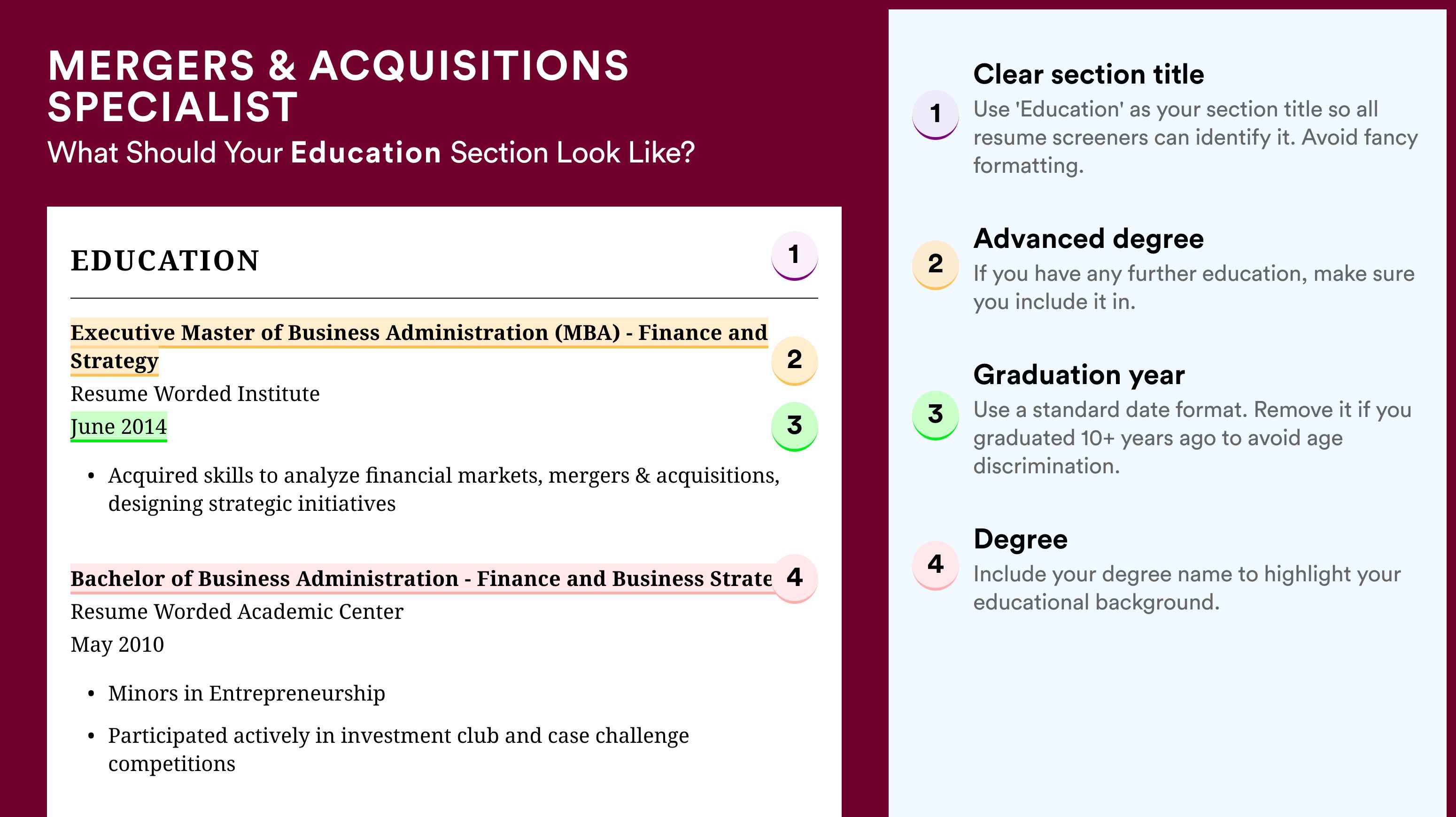The height and width of the screenshot is (817, 1456).
Task: Click the Graduation year heading
Action: (1079, 375)
